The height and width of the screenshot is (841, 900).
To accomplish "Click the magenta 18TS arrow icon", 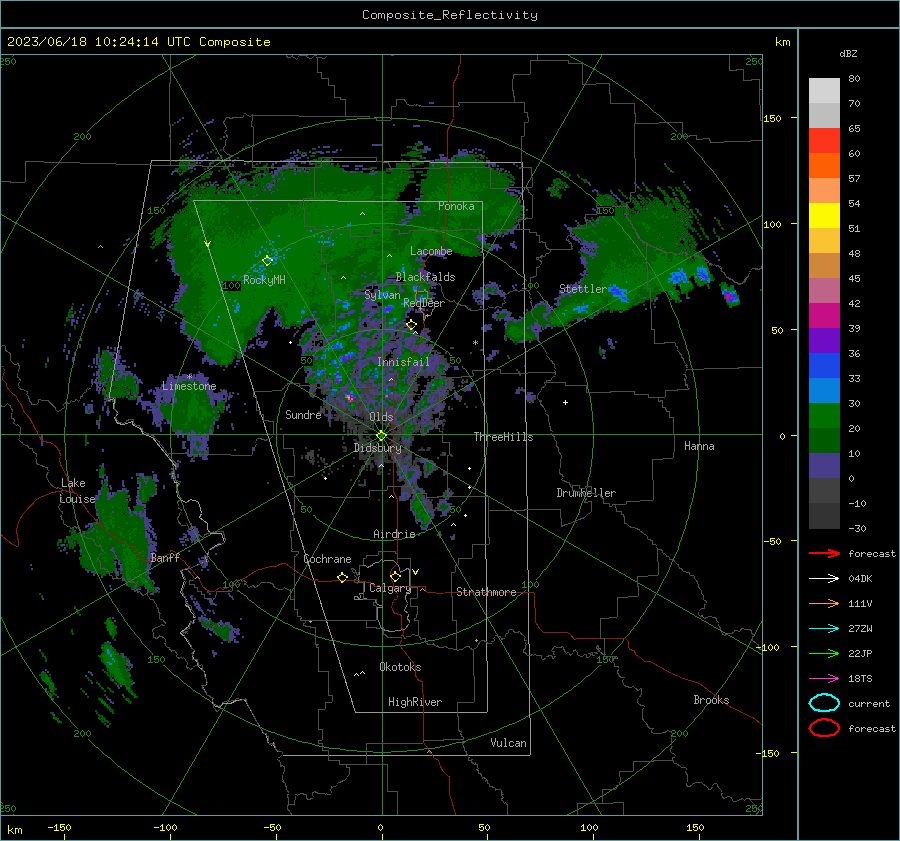I will 824,679.
